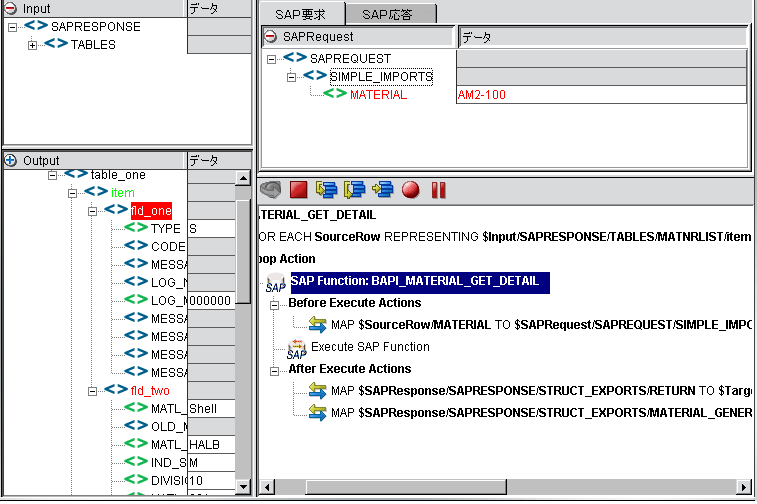Select the green item node
The image size is (757, 504).
(123, 193)
